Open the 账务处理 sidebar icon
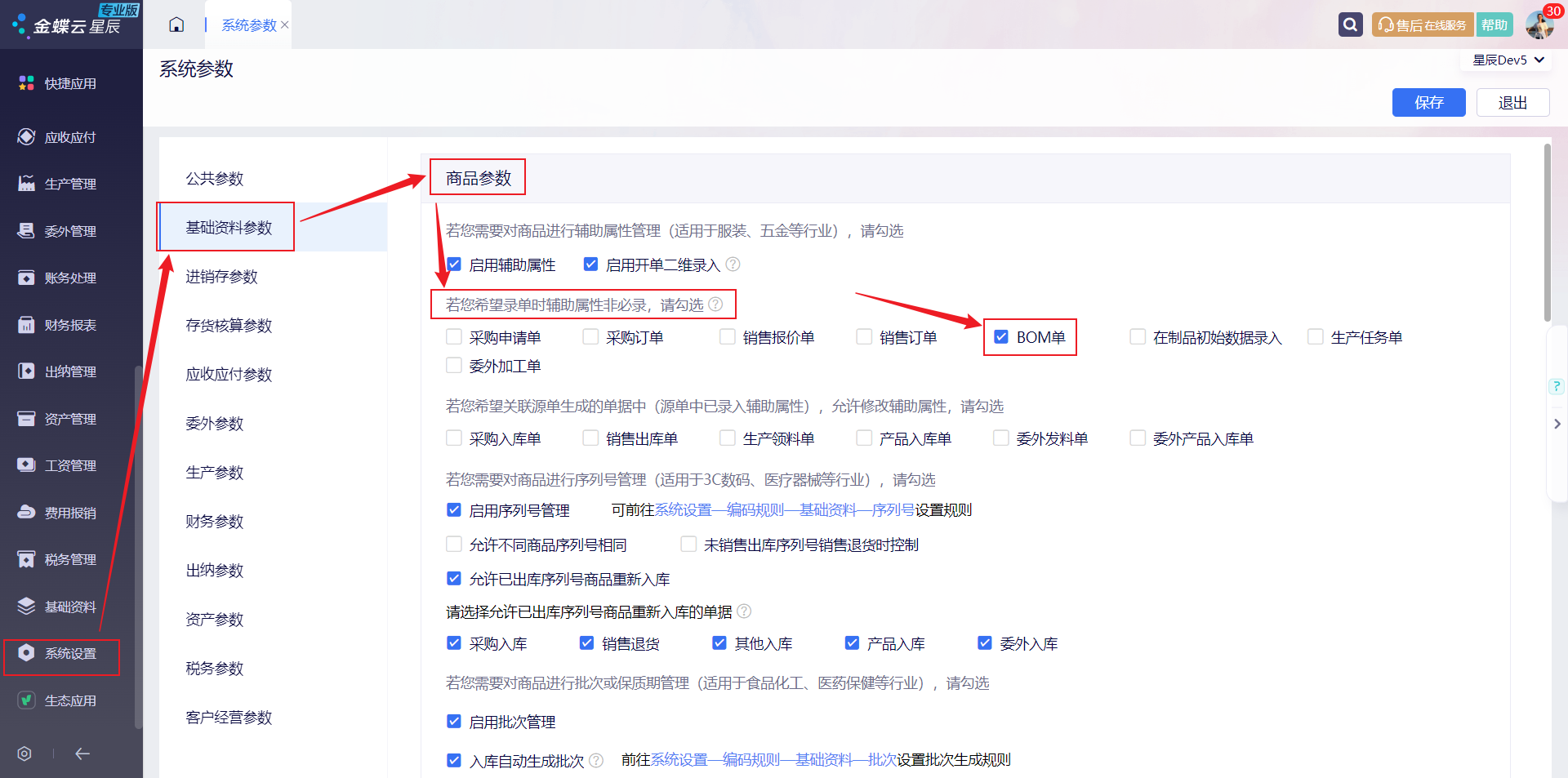 [26, 278]
